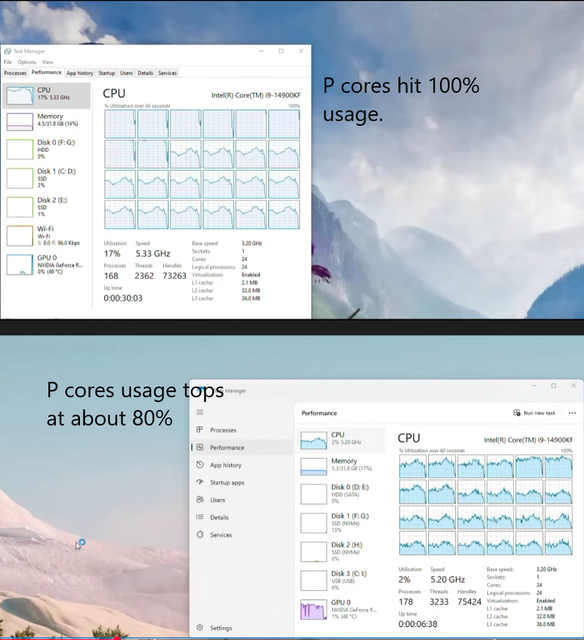Click the Performance icon in bottom navigation pane
The height and width of the screenshot is (640, 584).
click(200, 447)
